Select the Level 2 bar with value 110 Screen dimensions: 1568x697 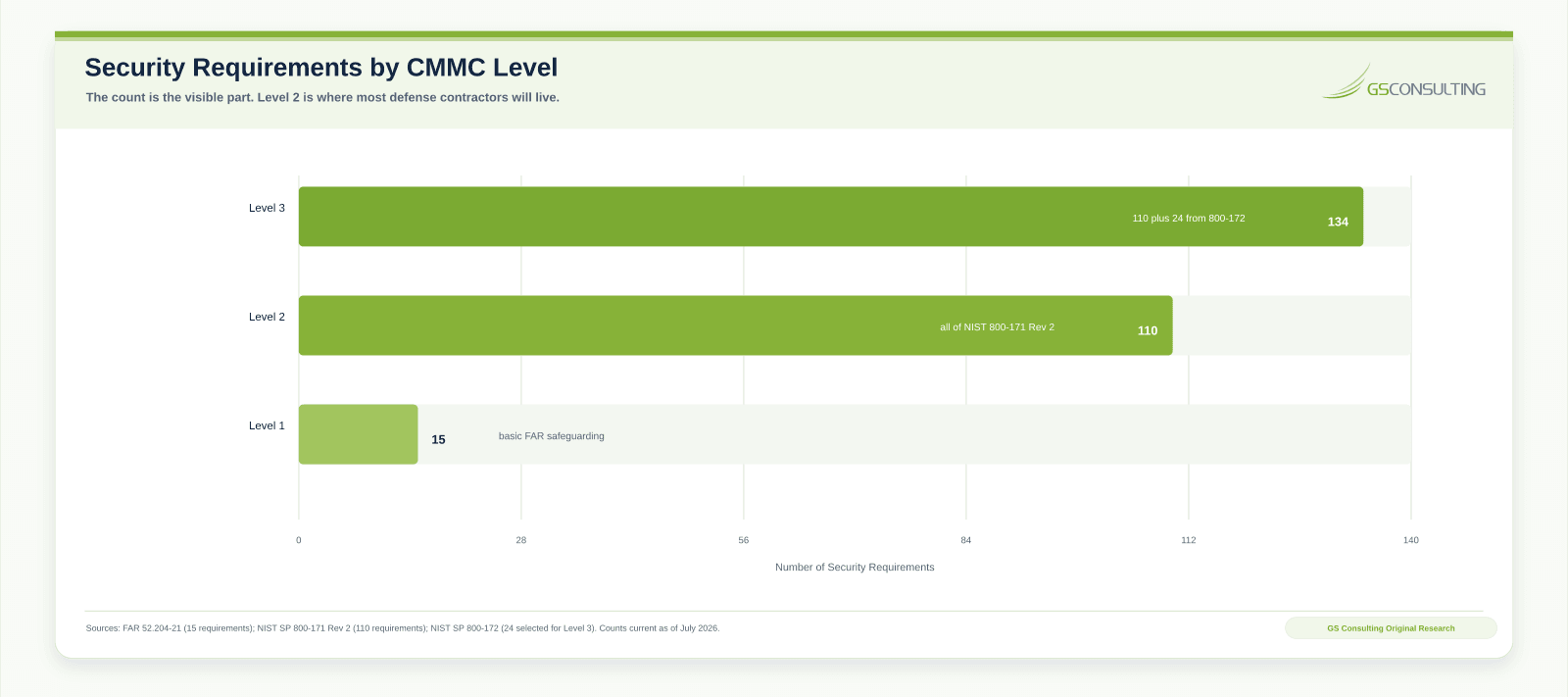click(735, 325)
